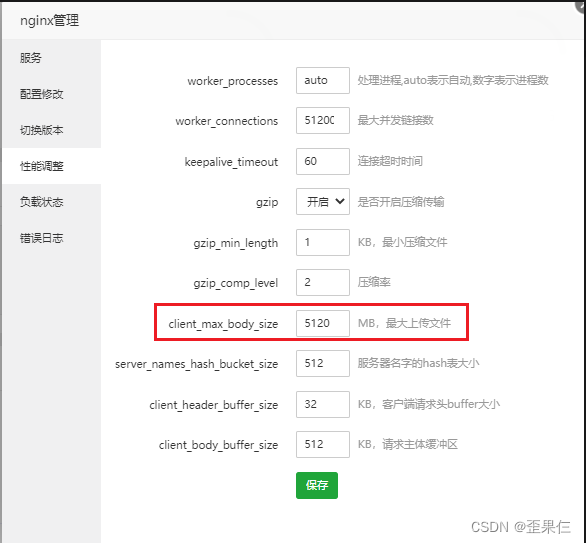Close the nginx管理 dialog

pyautogui.click(x=581, y=6)
